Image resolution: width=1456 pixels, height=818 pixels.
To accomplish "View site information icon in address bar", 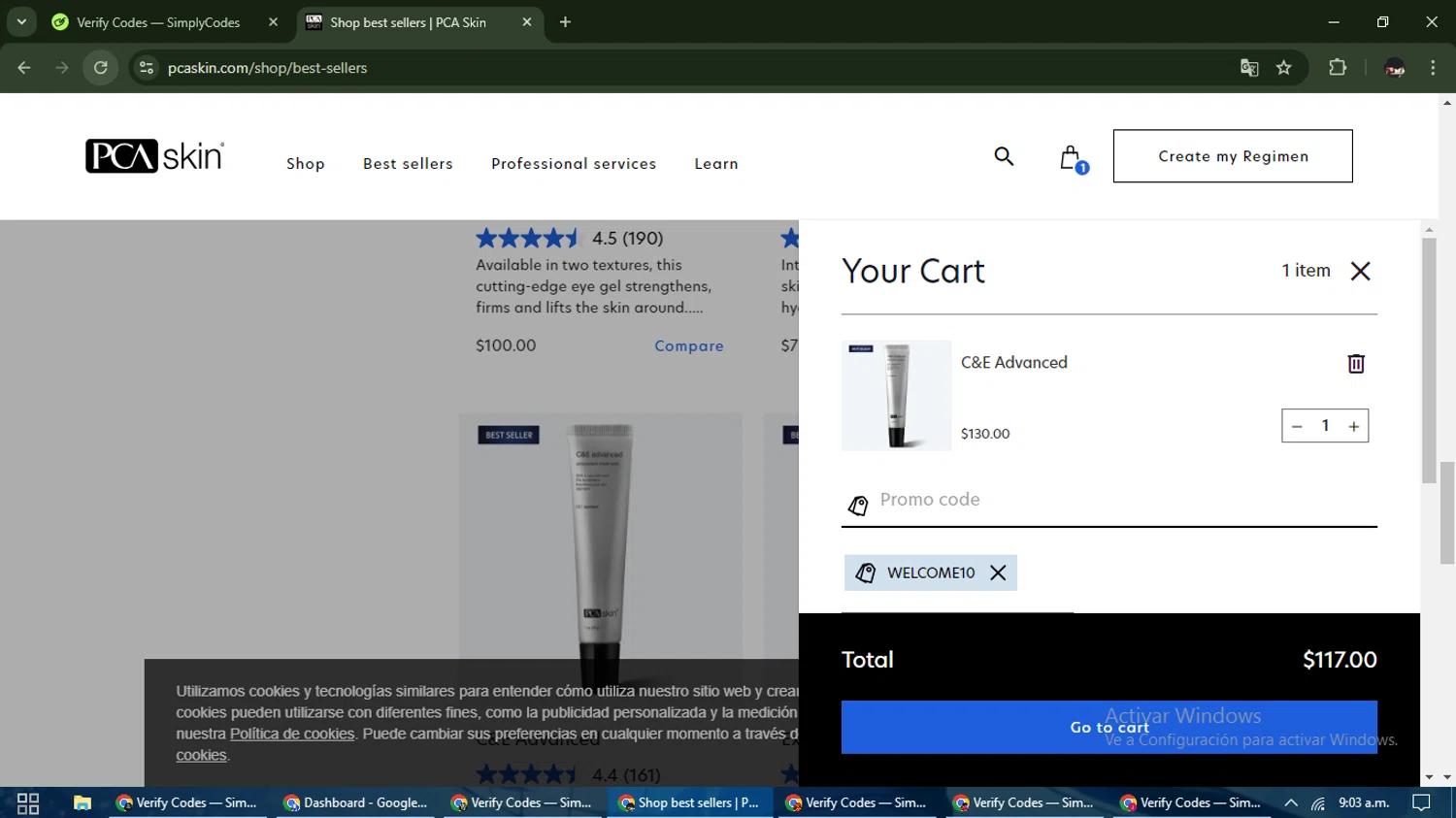I will pos(147,68).
